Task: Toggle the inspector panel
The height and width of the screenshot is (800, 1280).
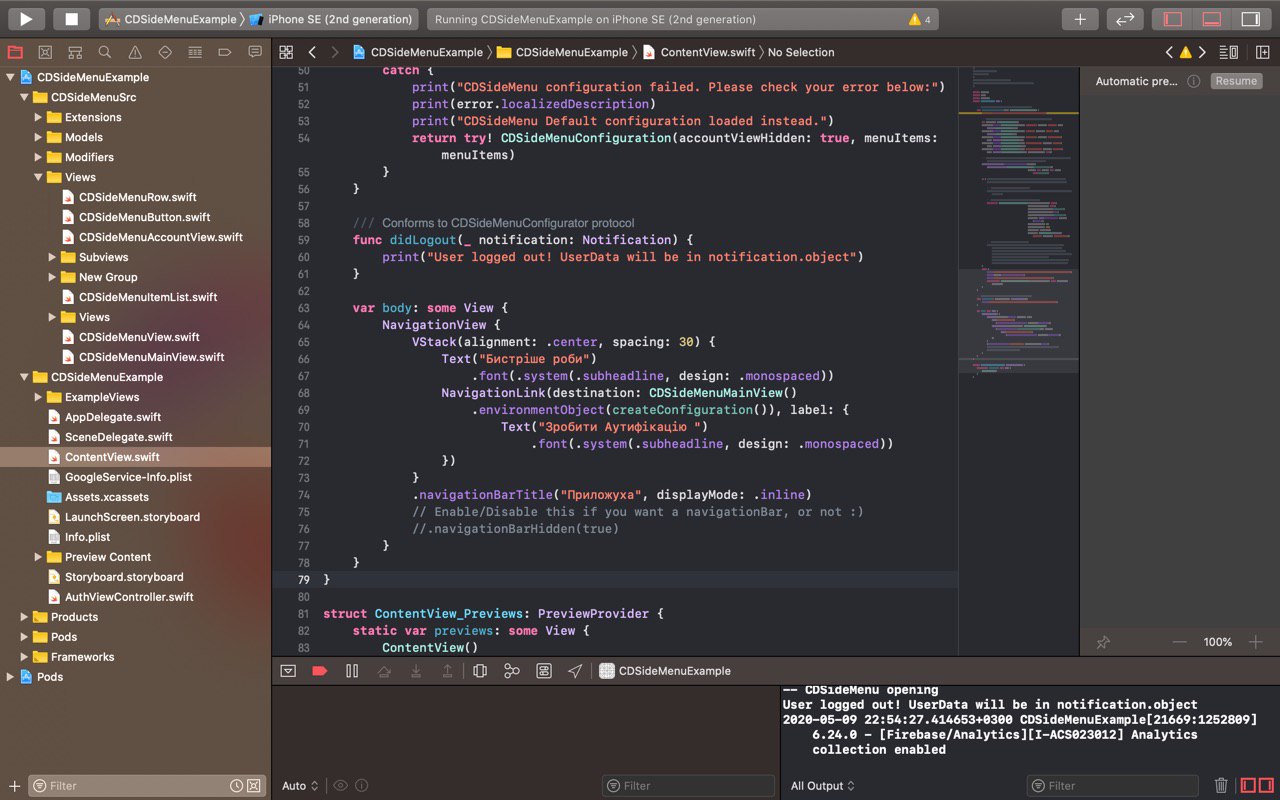Action: [1250, 19]
